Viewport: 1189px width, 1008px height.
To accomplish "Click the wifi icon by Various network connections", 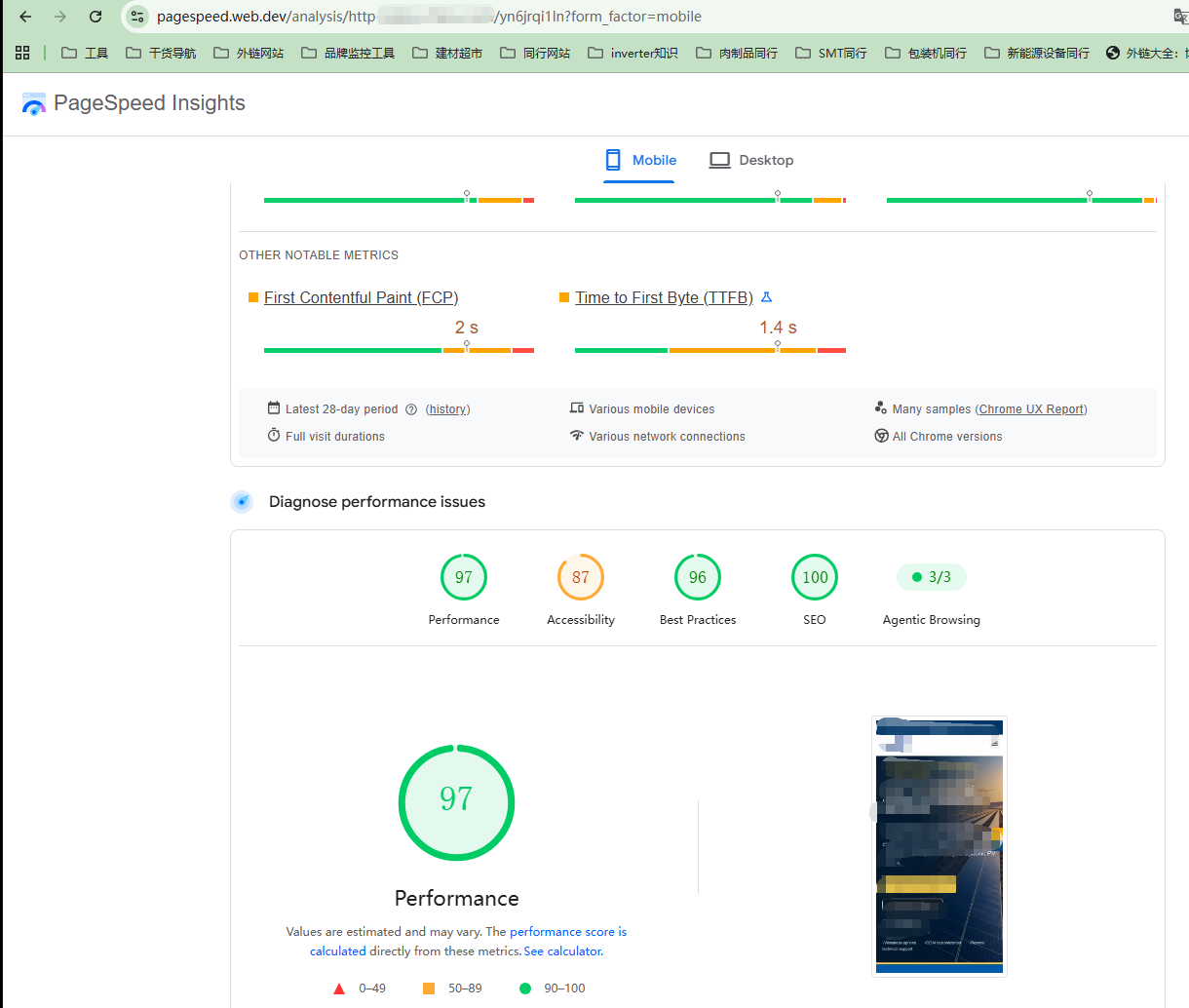I will pos(577,436).
